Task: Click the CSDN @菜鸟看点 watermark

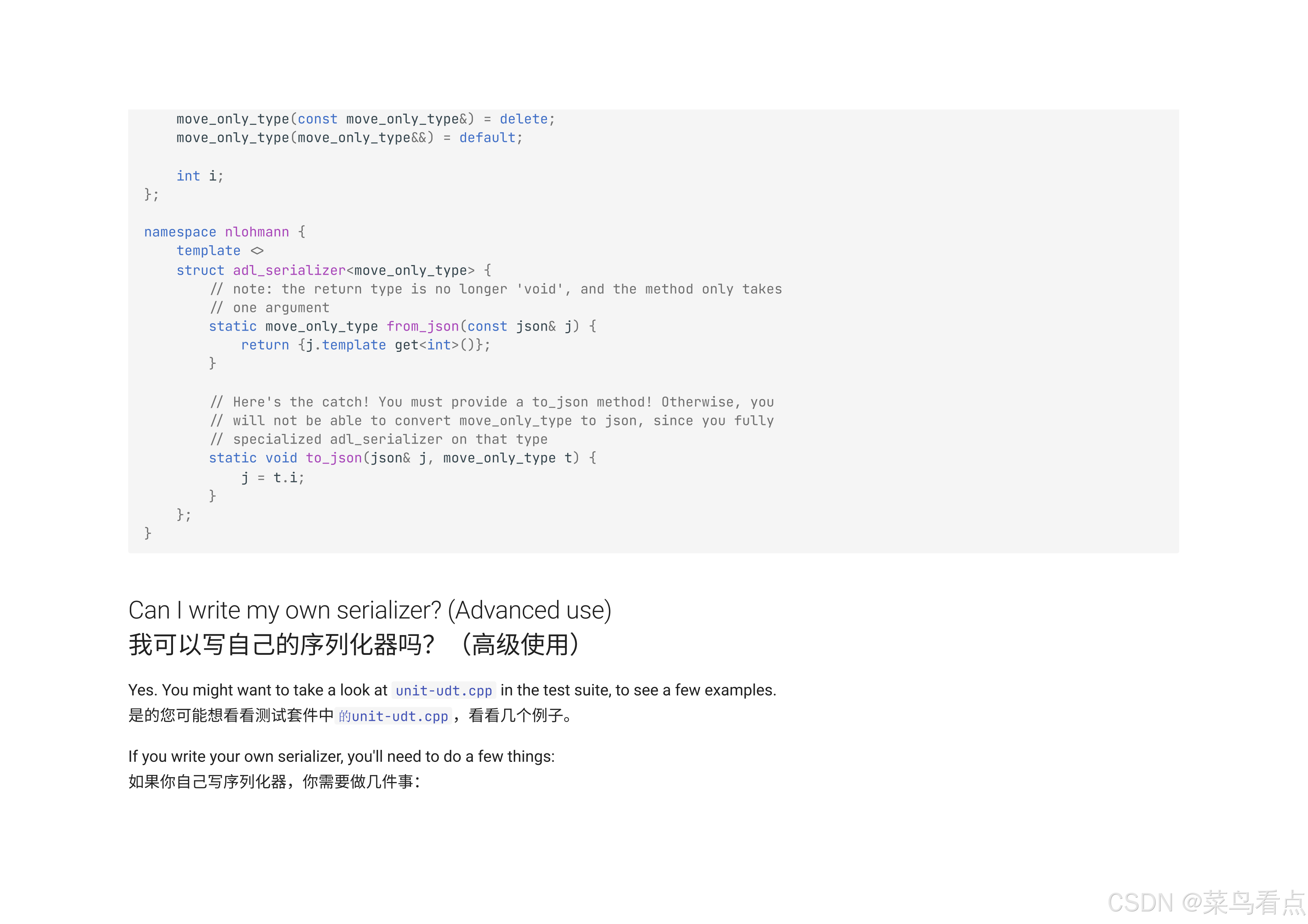Action: [x=1206, y=903]
